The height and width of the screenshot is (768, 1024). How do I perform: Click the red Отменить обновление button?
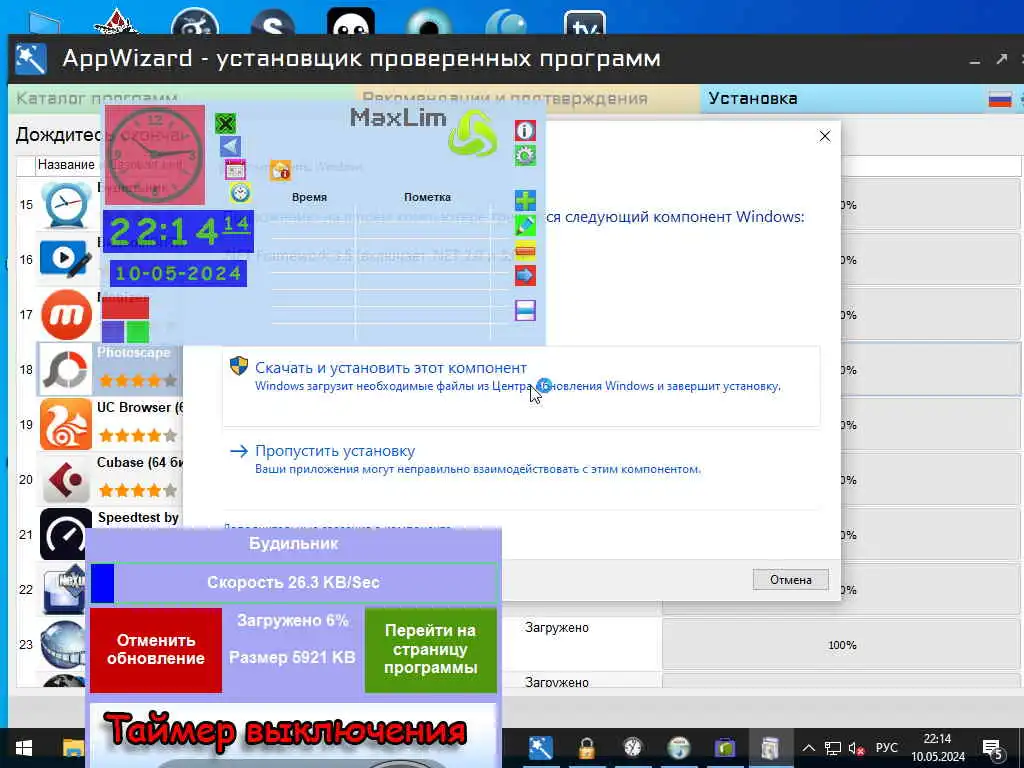[155, 650]
